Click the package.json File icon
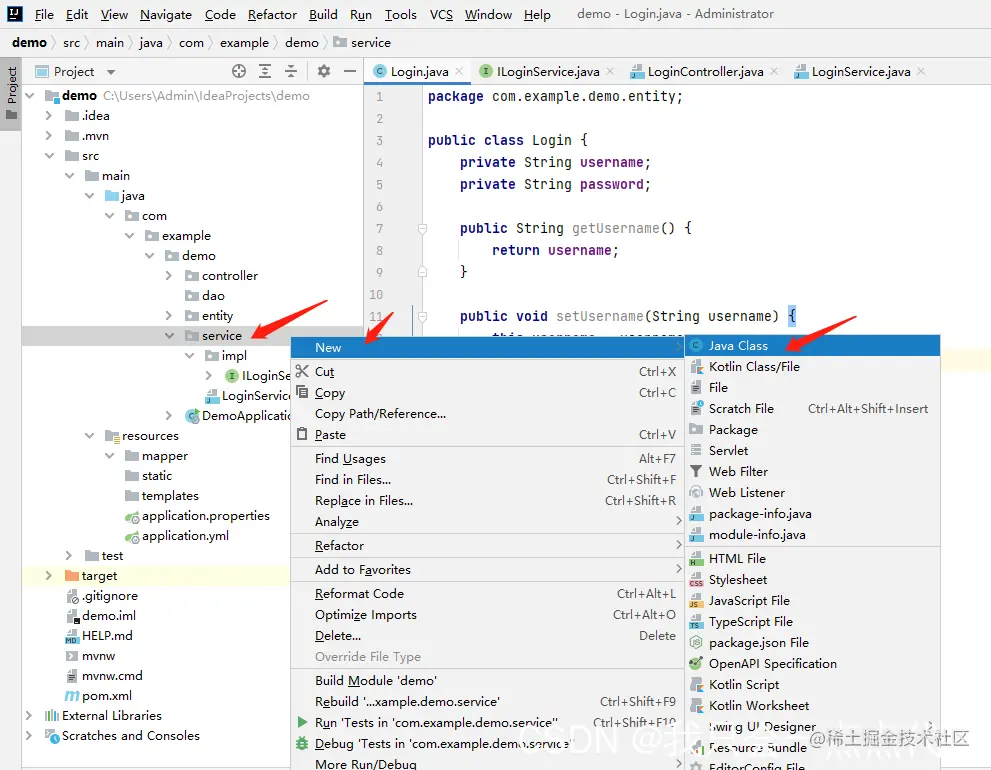The image size is (991, 770). (696, 643)
